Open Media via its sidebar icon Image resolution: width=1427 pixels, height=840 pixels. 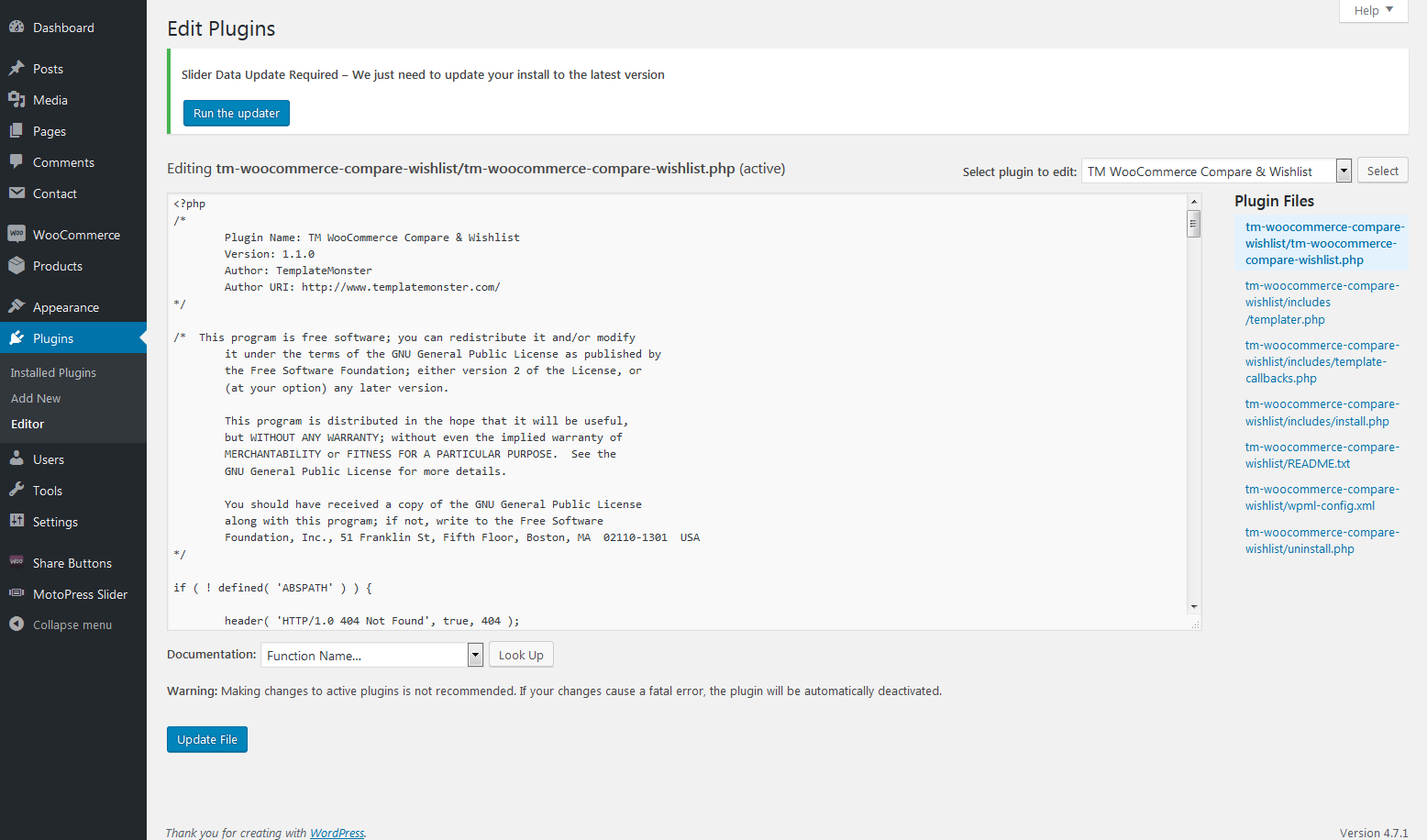pyautogui.click(x=17, y=100)
